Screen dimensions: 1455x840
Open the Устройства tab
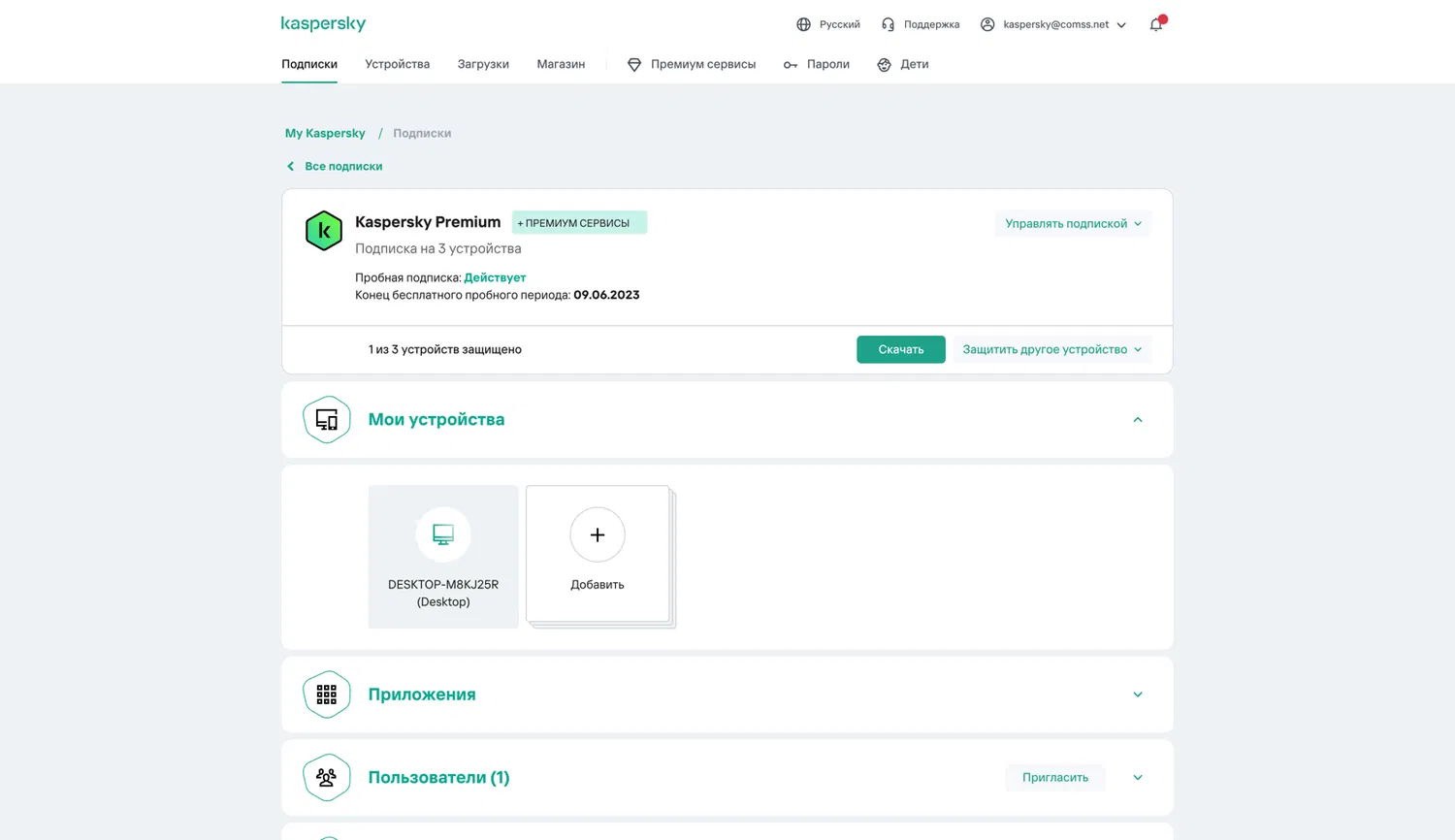click(398, 64)
